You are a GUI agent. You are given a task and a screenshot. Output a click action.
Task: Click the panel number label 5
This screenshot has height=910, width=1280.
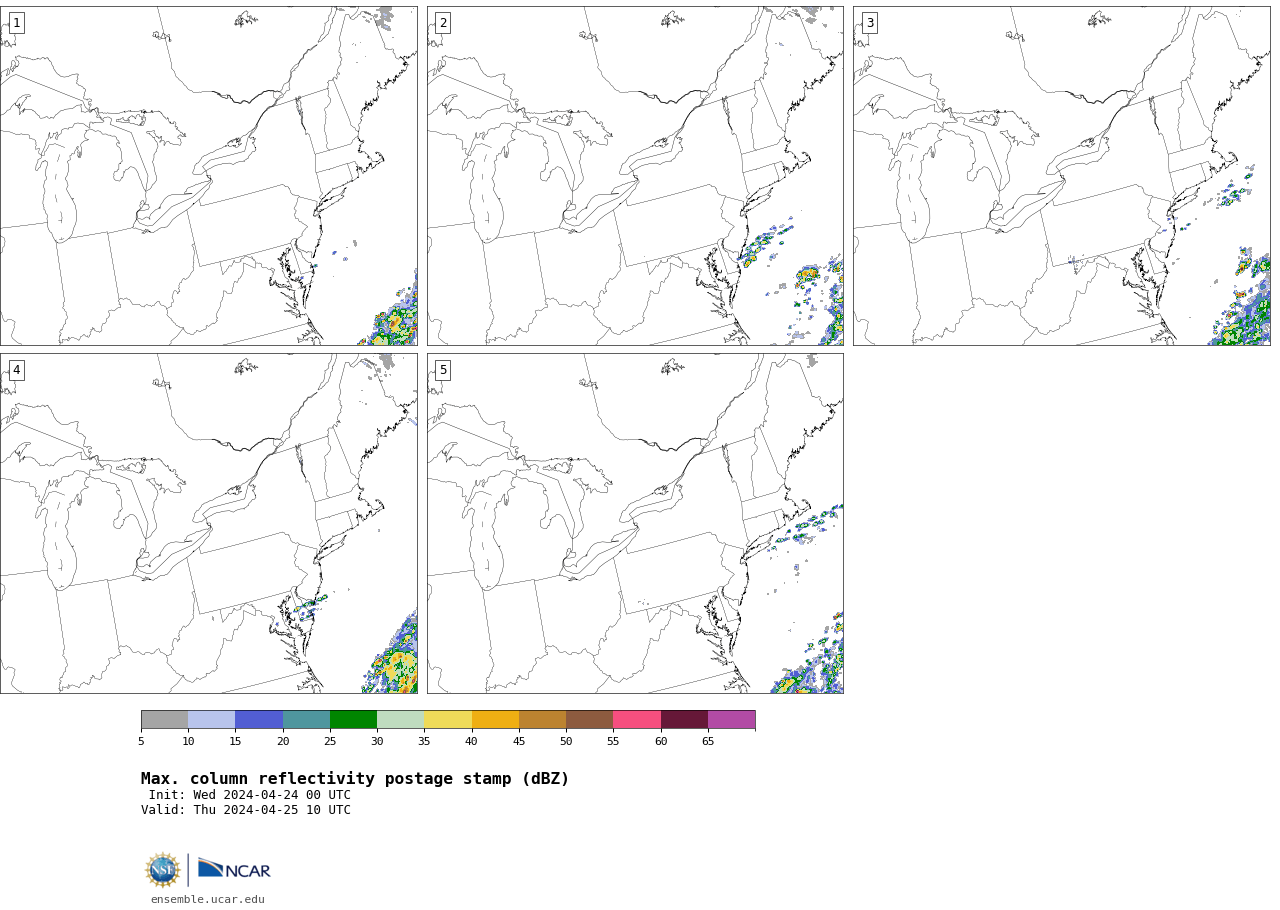(443, 370)
